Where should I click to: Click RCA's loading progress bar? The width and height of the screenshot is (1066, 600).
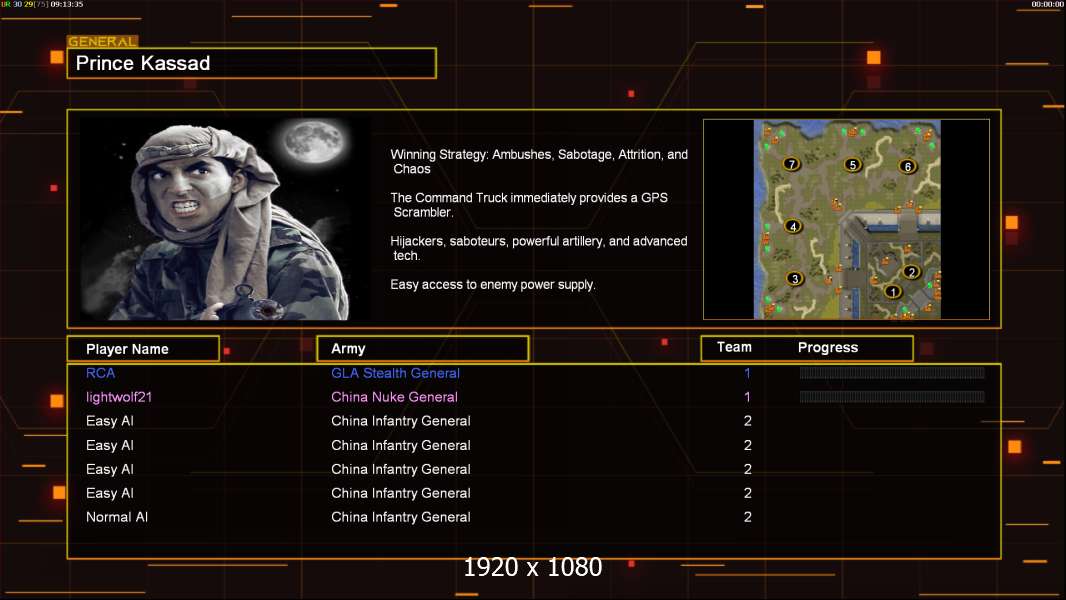click(892, 372)
